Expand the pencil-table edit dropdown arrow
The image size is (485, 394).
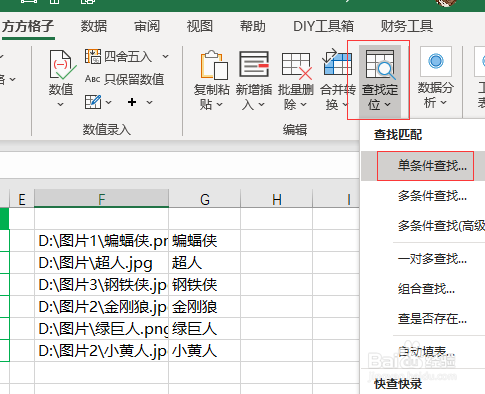(x=109, y=102)
